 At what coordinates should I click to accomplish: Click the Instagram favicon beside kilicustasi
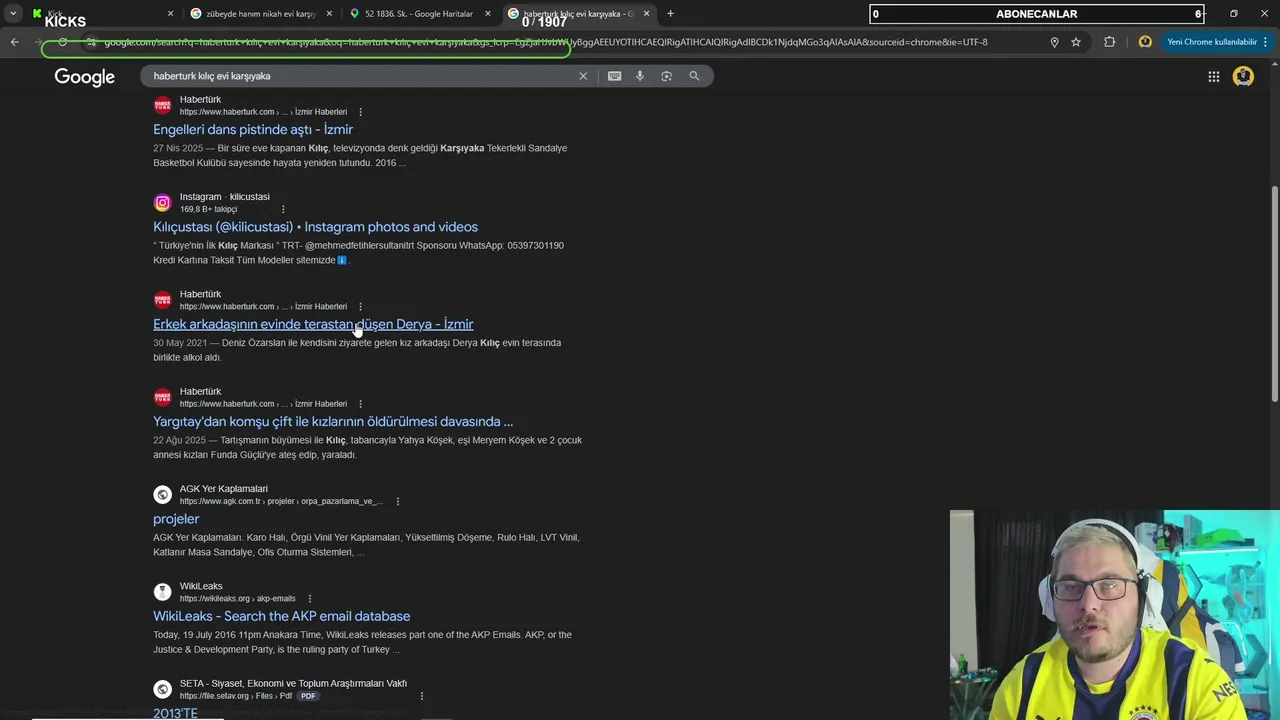[x=162, y=203]
